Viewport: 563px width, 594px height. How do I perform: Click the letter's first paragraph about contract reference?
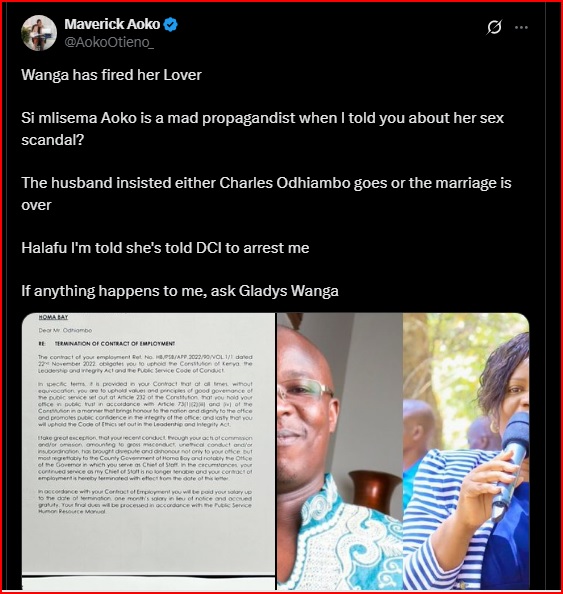pos(145,364)
